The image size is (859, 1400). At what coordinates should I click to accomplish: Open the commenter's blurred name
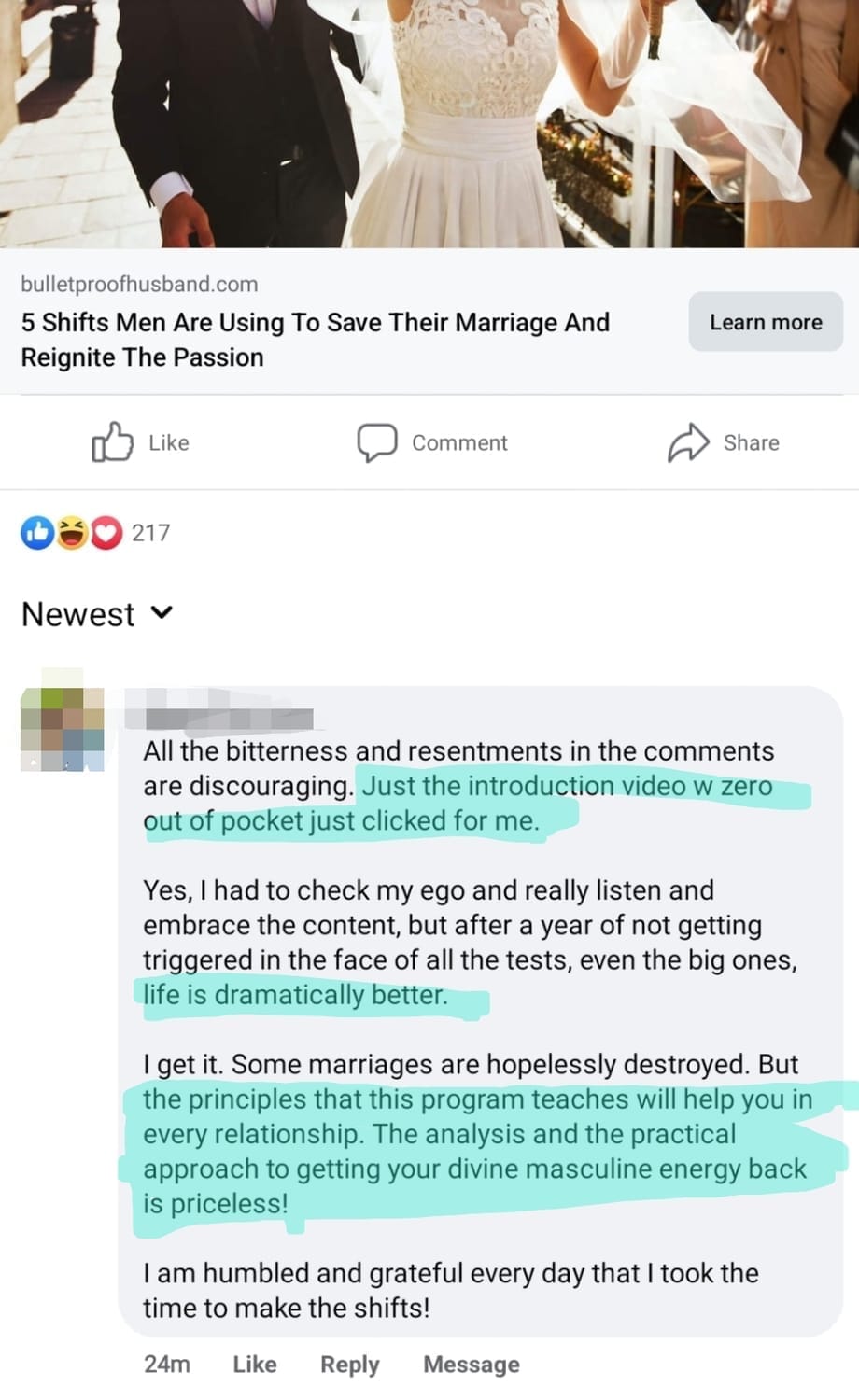tap(218, 714)
